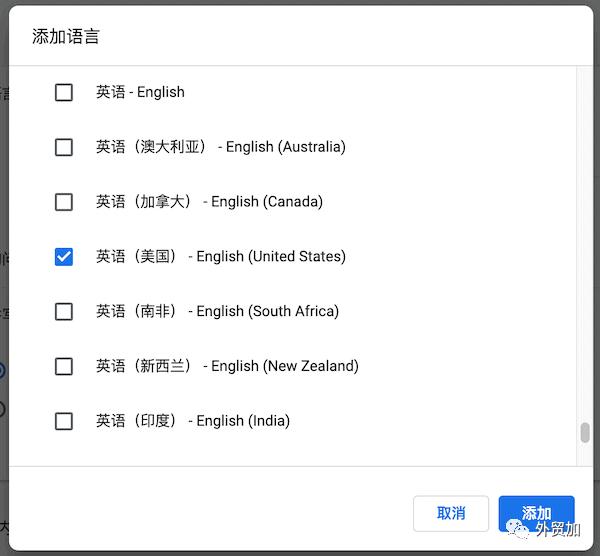Click the 取消 (Cancel) button
The image size is (600, 556).
tap(451, 513)
